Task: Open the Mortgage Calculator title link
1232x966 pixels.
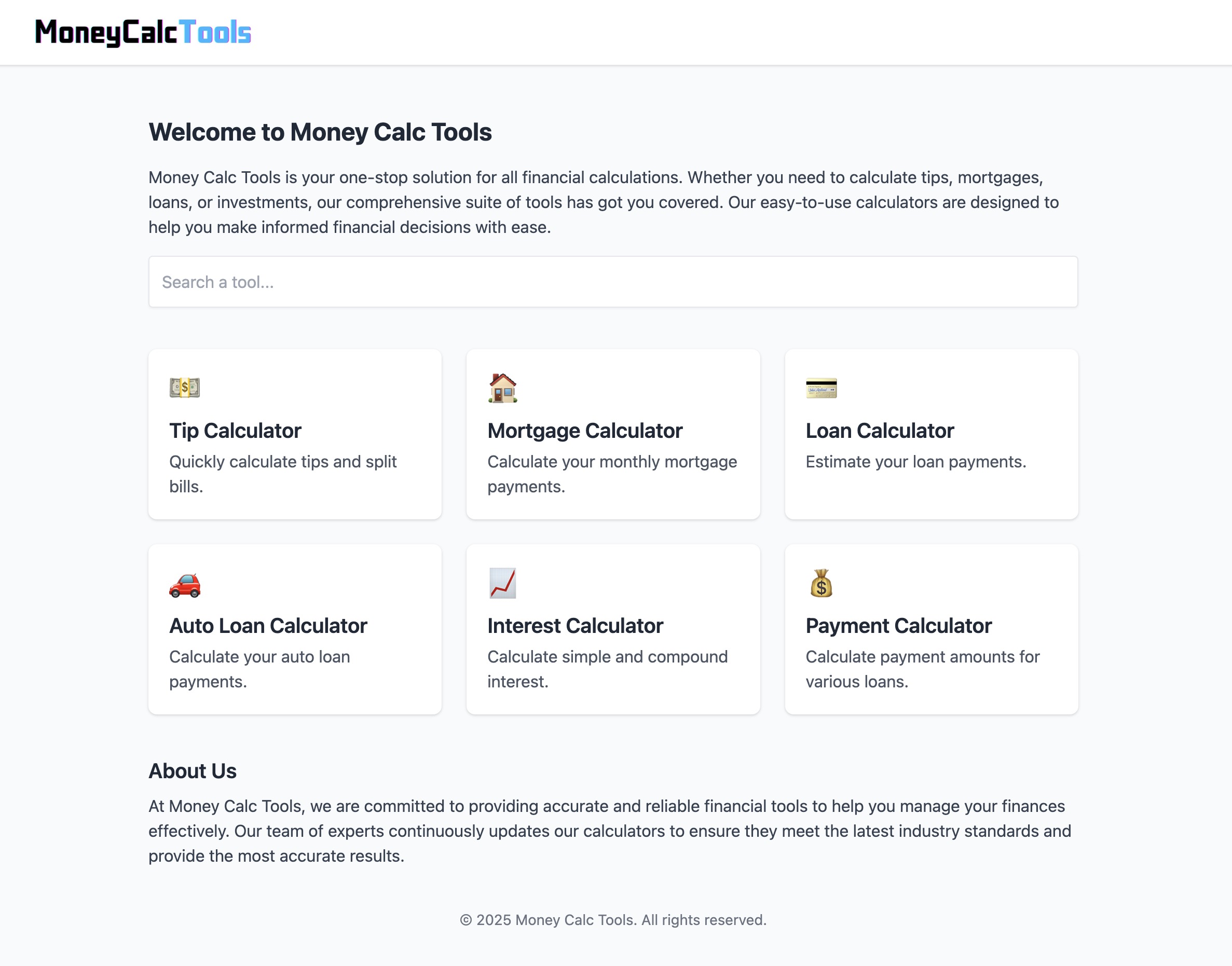Action: click(585, 431)
